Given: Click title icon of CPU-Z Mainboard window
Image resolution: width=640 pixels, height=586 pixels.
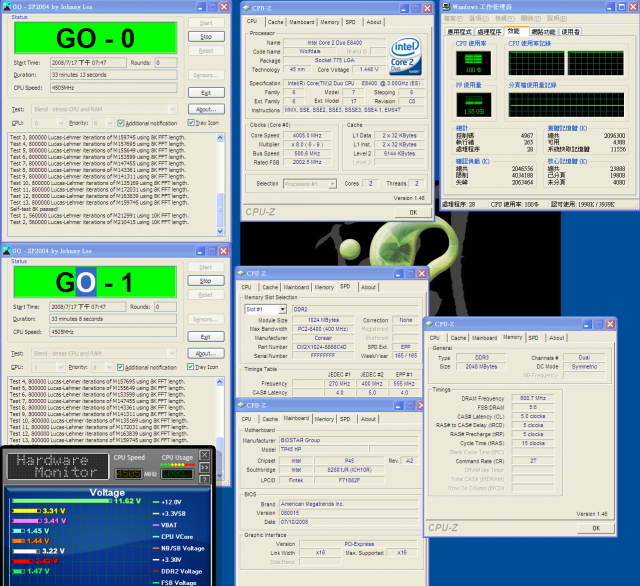Looking at the screenshot, I should click(241, 405).
